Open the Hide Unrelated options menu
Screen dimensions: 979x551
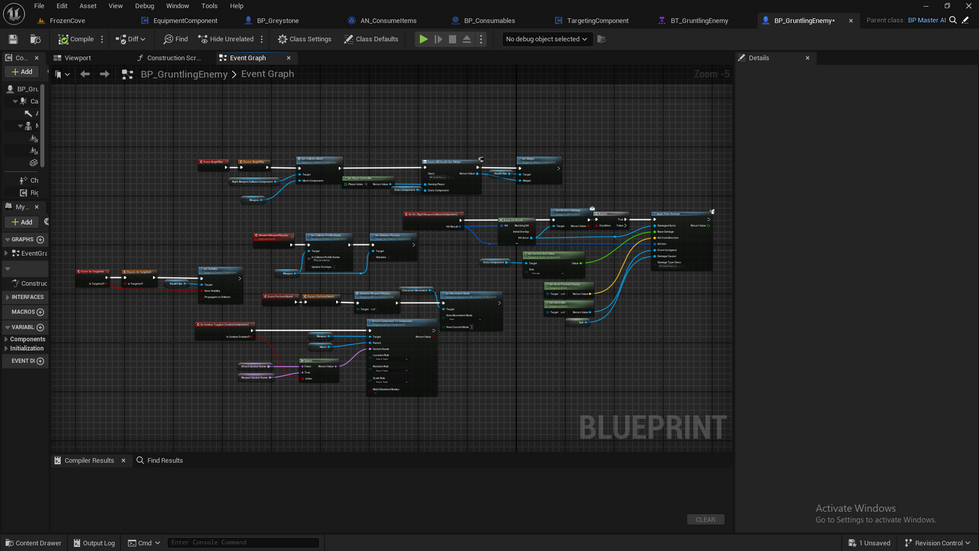tap(262, 39)
